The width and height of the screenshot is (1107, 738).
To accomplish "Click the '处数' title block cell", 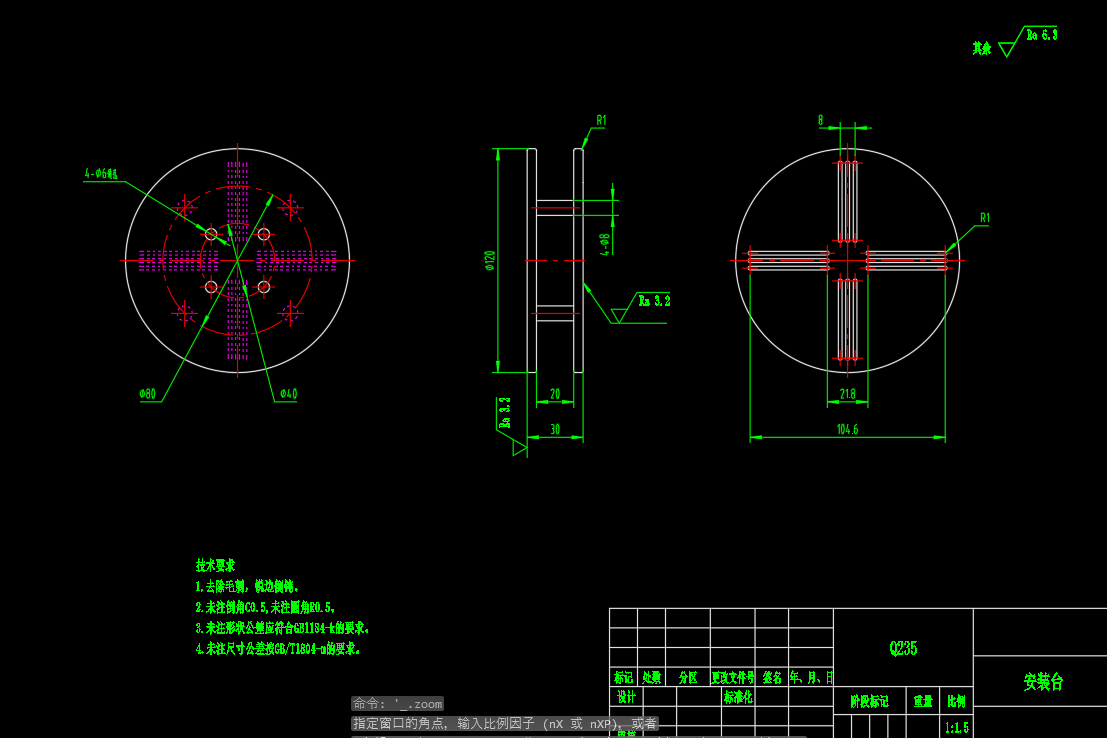I will coord(652,678).
